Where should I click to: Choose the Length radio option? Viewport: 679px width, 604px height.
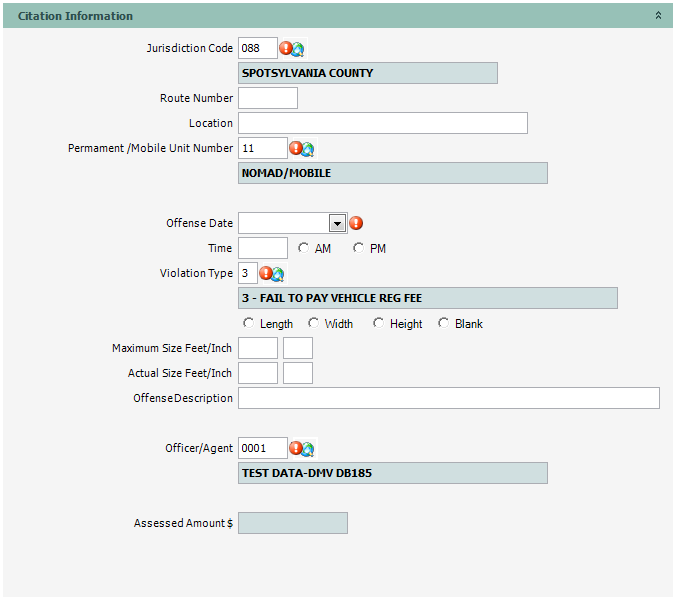249,323
